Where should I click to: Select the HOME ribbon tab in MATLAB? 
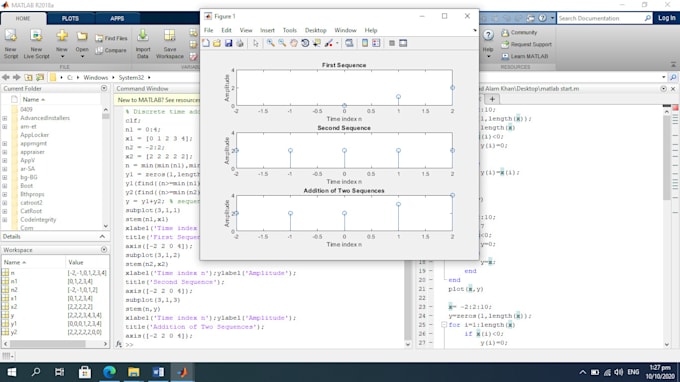click(x=23, y=19)
